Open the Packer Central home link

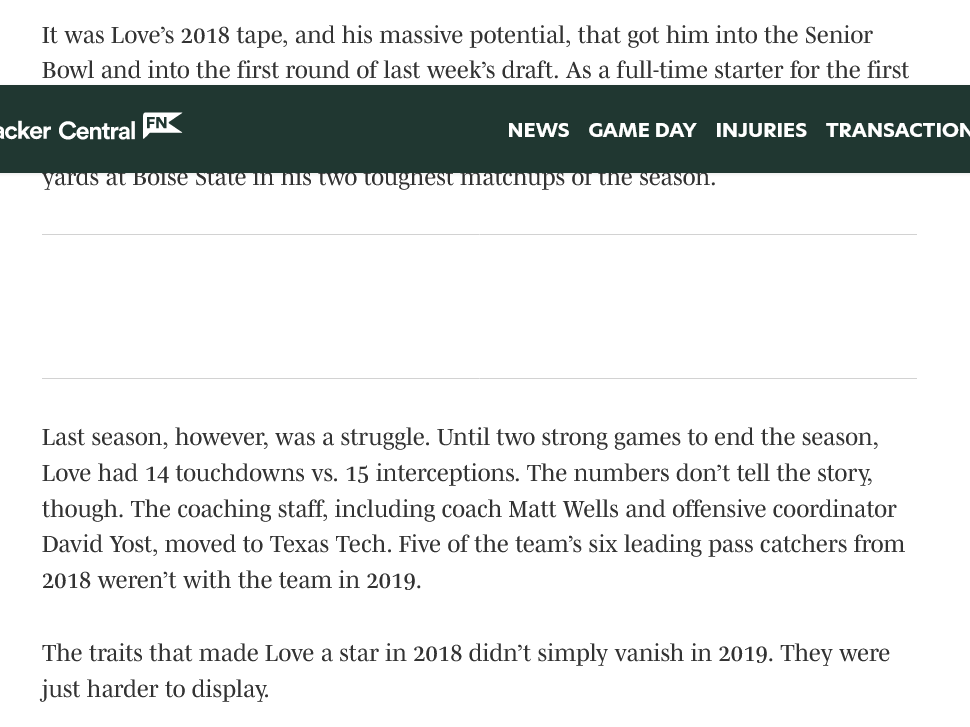[x=68, y=130]
